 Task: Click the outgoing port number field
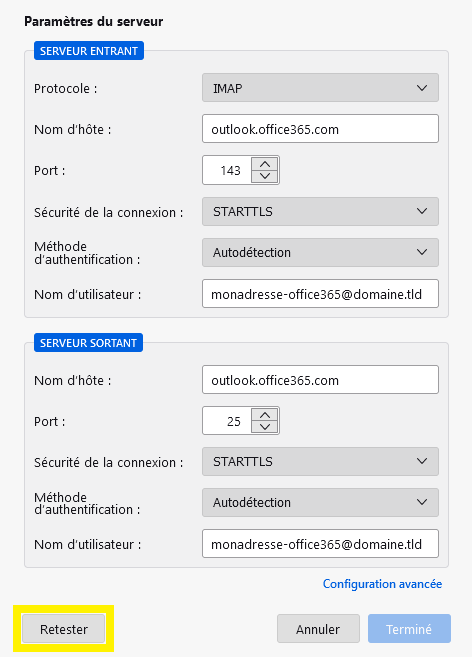click(x=227, y=421)
